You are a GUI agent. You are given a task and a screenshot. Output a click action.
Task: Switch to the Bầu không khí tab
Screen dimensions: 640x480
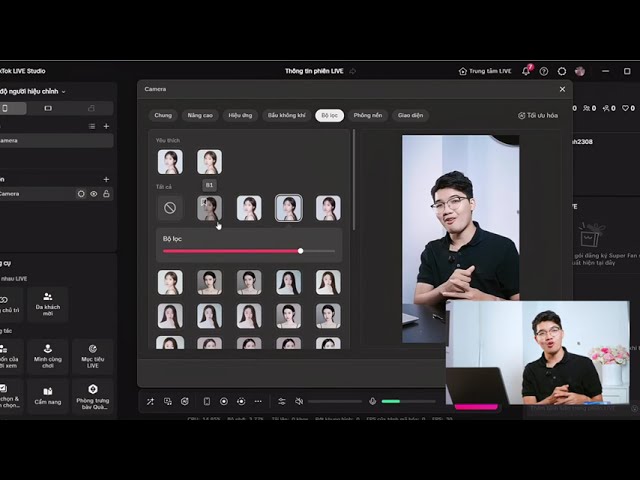coord(287,116)
